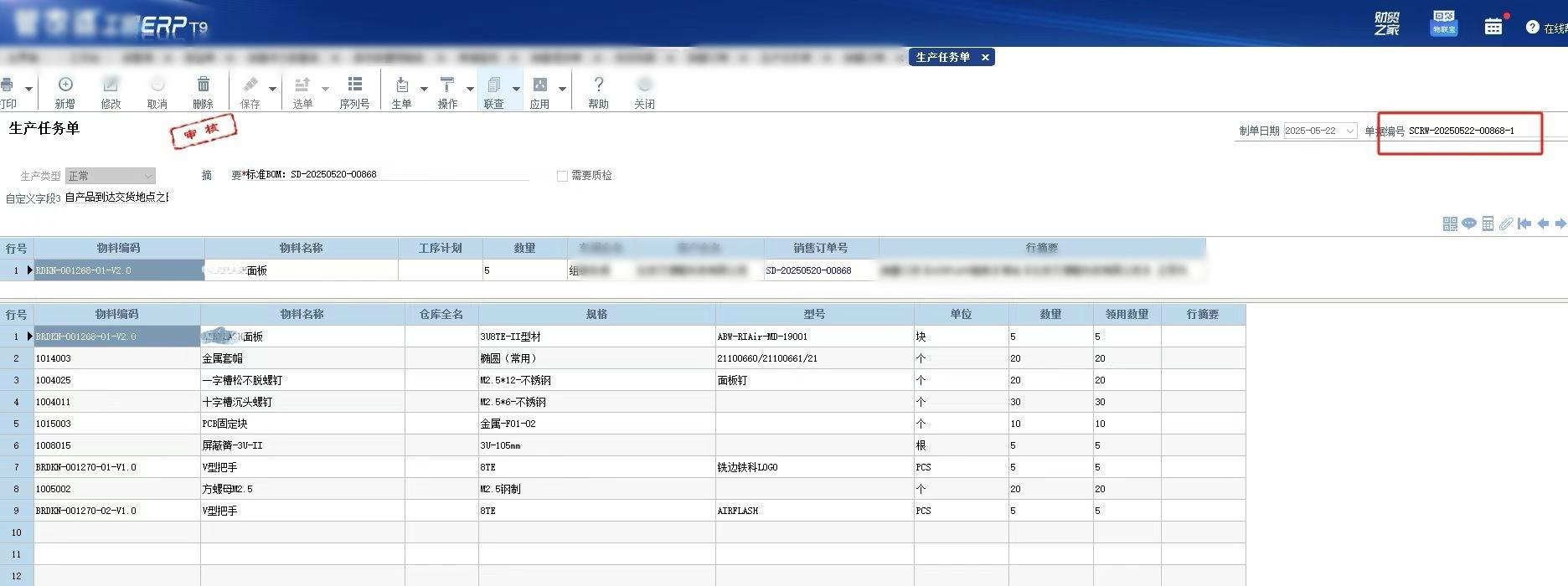The height and width of the screenshot is (586, 1568).
Task: Click the 修改 (Modify) toolbar icon
Action: click(x=111, y=85)
